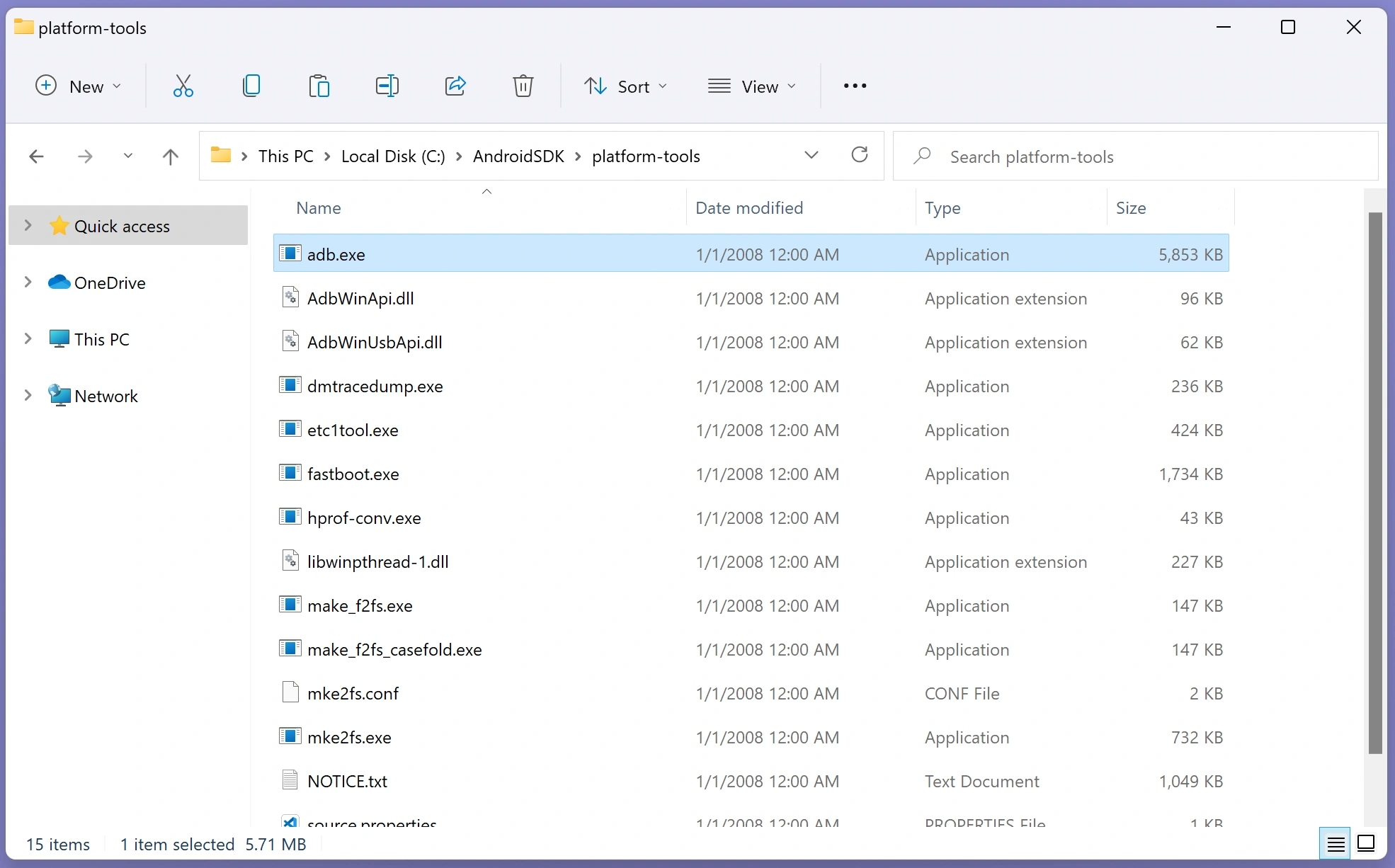Go back with the left arrow
This screenshot has height=868, width=1395.
(x=37, y=156)
